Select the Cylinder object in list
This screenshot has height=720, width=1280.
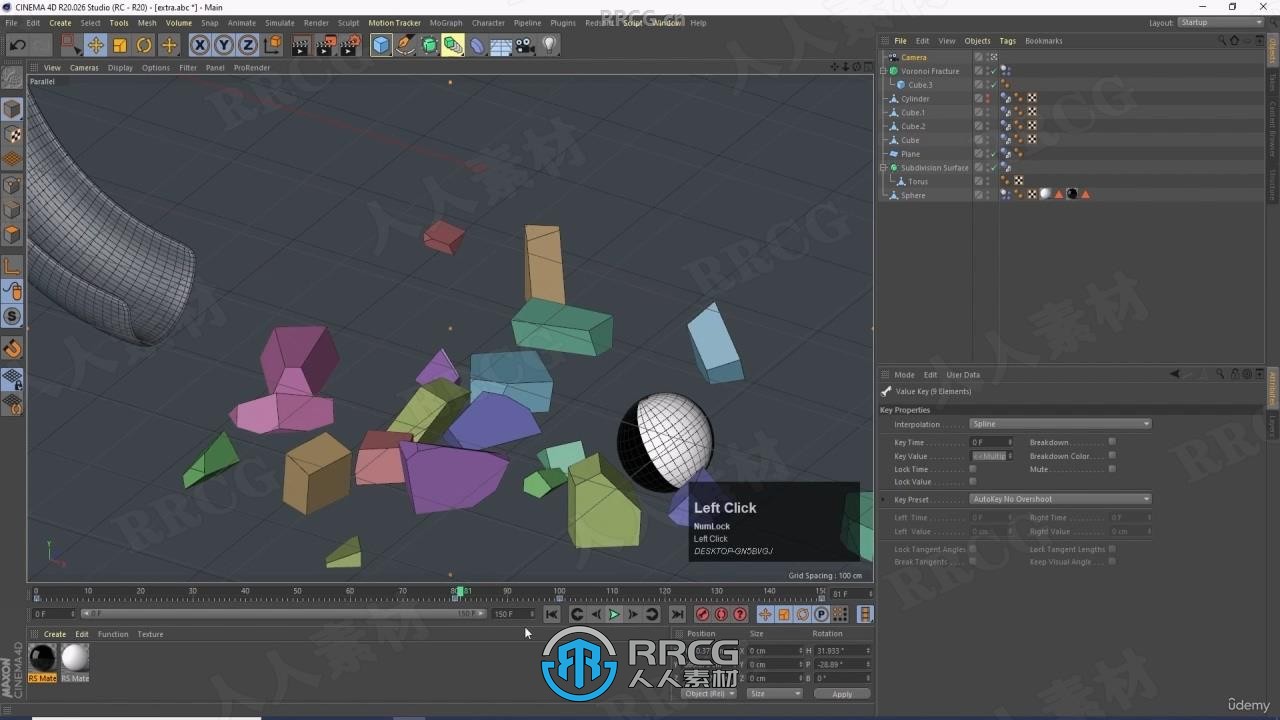[x=915, y=99]
